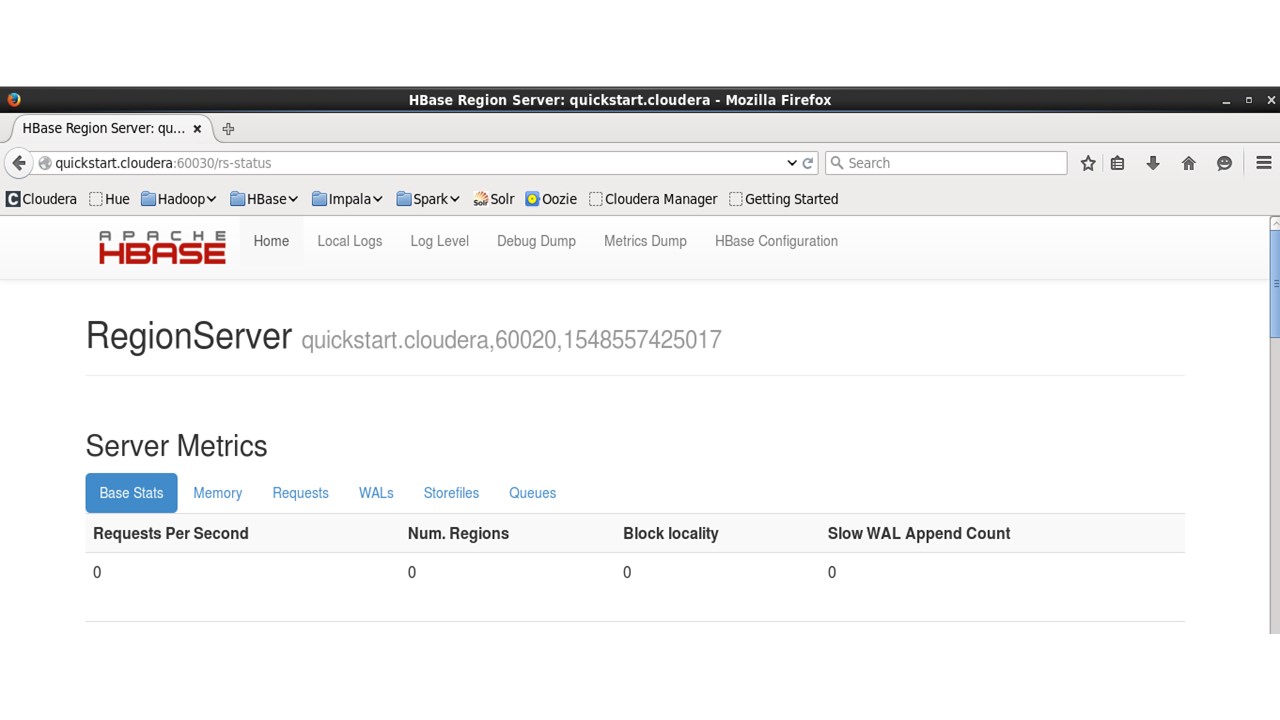This screenshot has height=720, width=1280.
Task: Bookmark this page using the star icon
Action: click(1088, 163)
